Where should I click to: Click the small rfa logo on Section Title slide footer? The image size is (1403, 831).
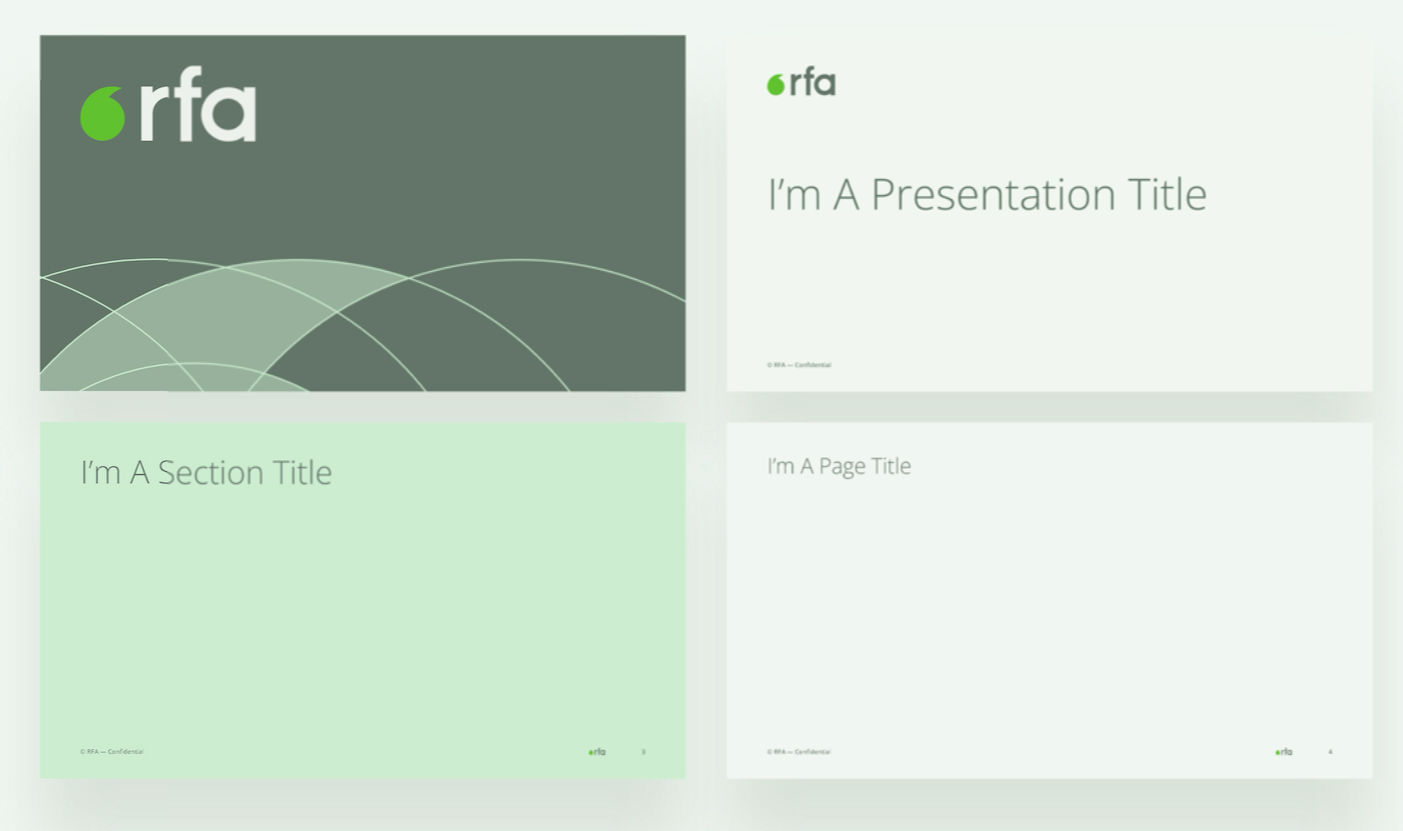(x=597, y=752)
